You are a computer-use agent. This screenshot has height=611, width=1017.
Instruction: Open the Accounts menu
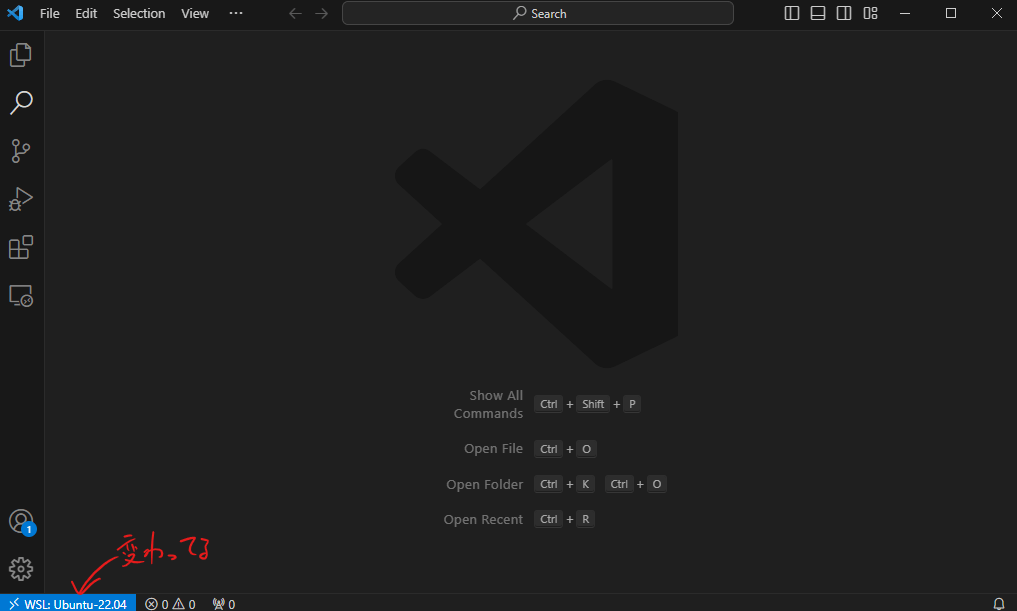pos(21,521)
